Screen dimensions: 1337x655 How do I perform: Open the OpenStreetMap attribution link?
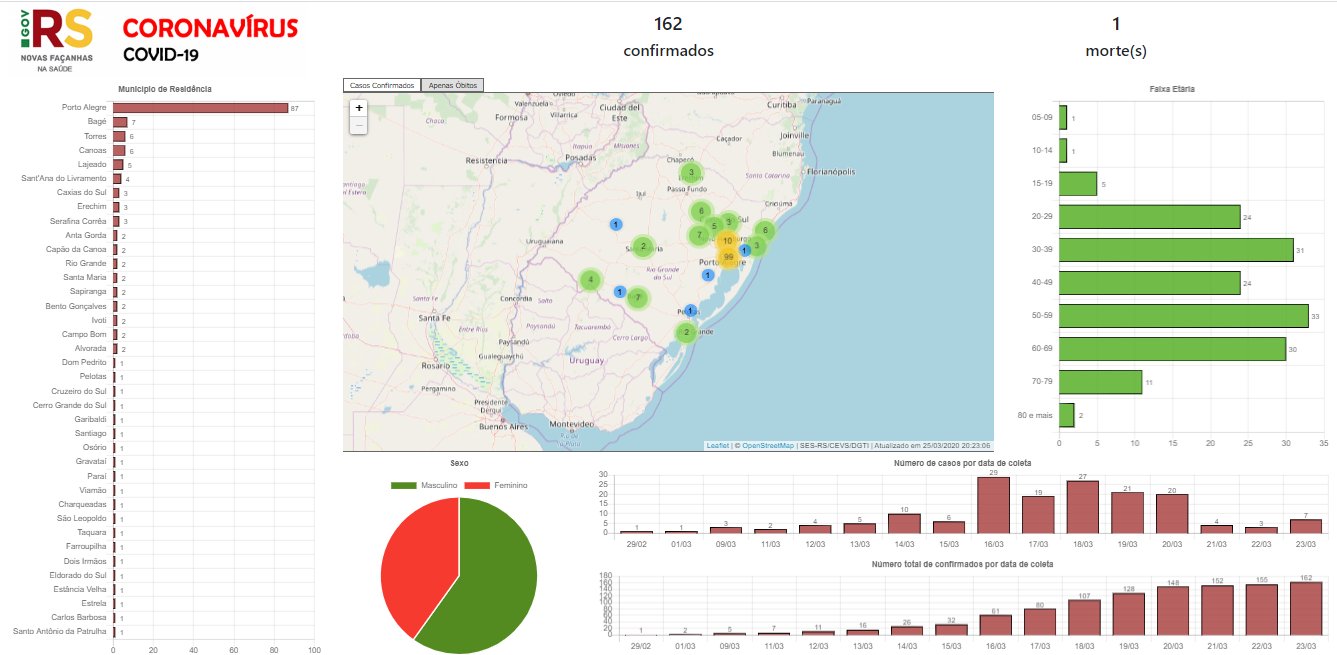point(768,446)
